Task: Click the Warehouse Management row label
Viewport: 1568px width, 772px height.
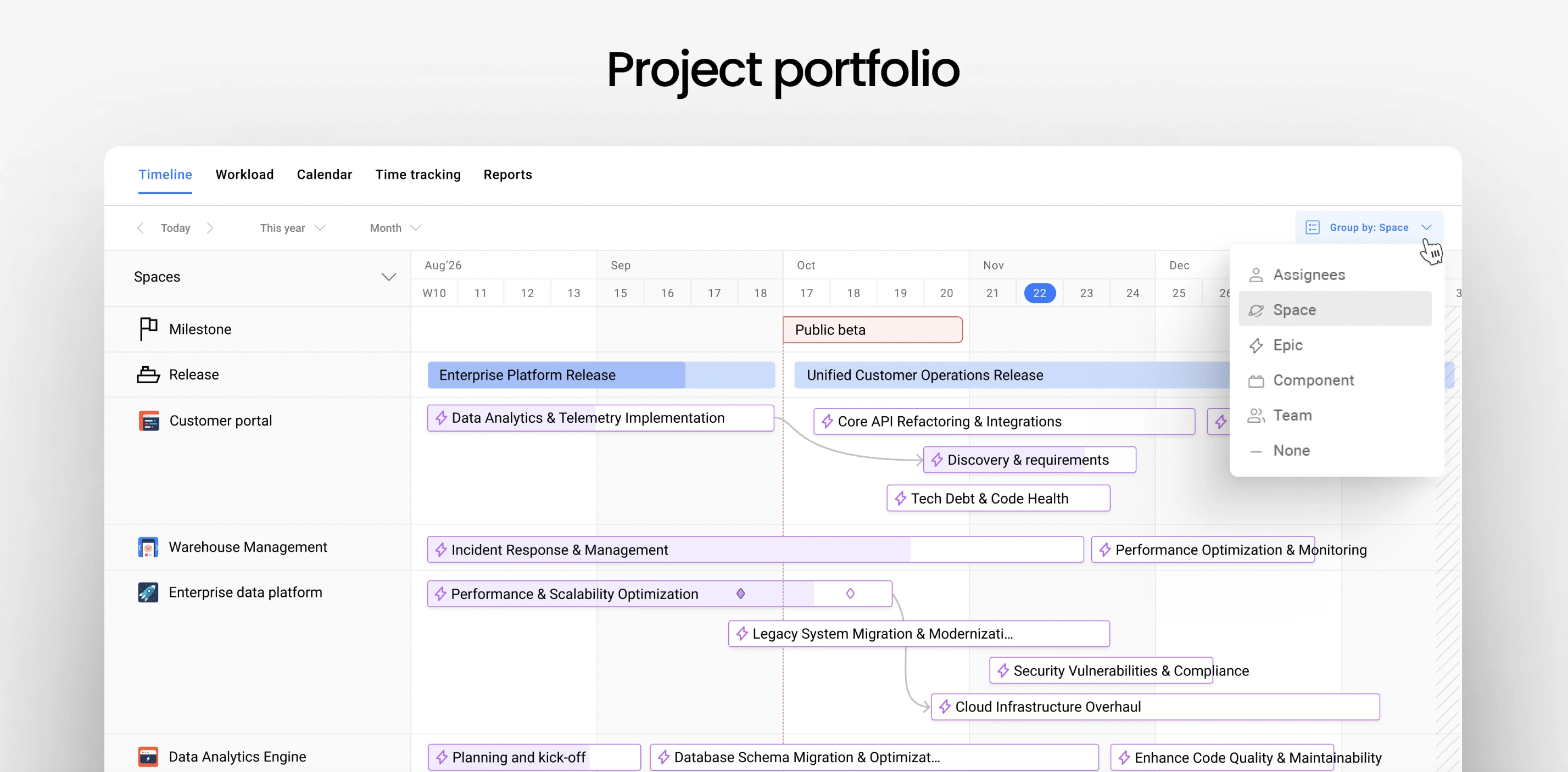Action: (248, 547)
